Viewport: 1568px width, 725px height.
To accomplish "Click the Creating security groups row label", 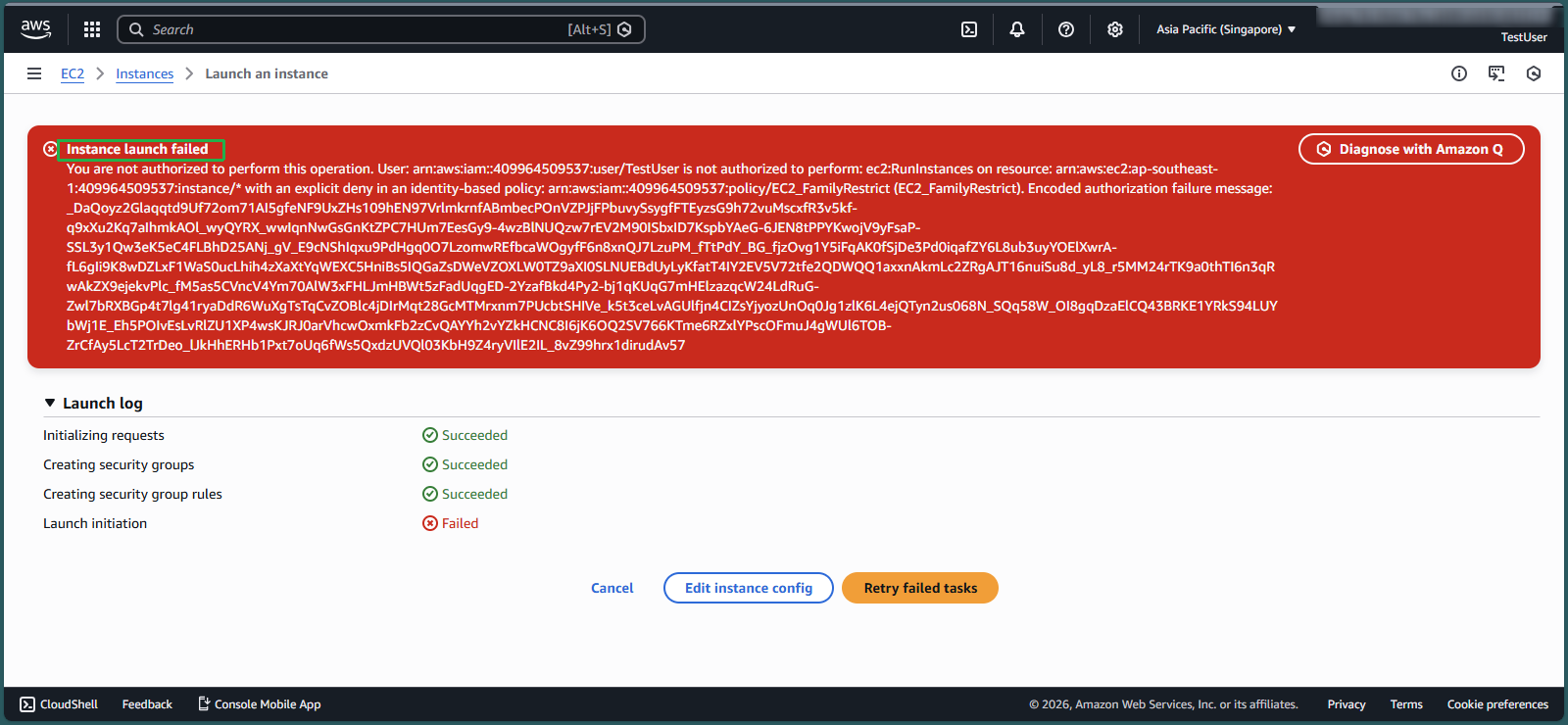I will click(x=119, y=464).
